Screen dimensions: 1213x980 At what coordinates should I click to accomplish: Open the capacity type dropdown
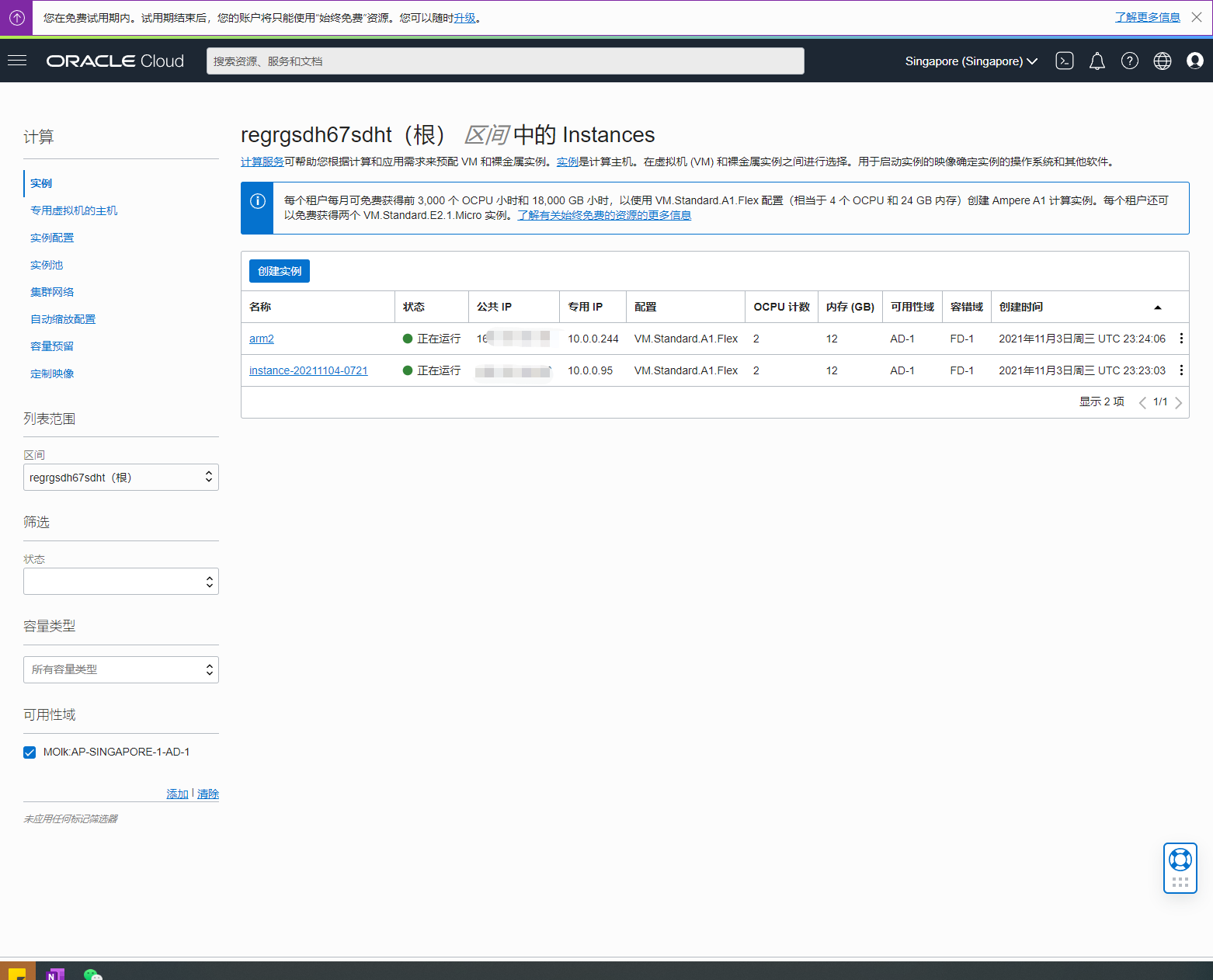pyautogui.click(x=121, y=670)
